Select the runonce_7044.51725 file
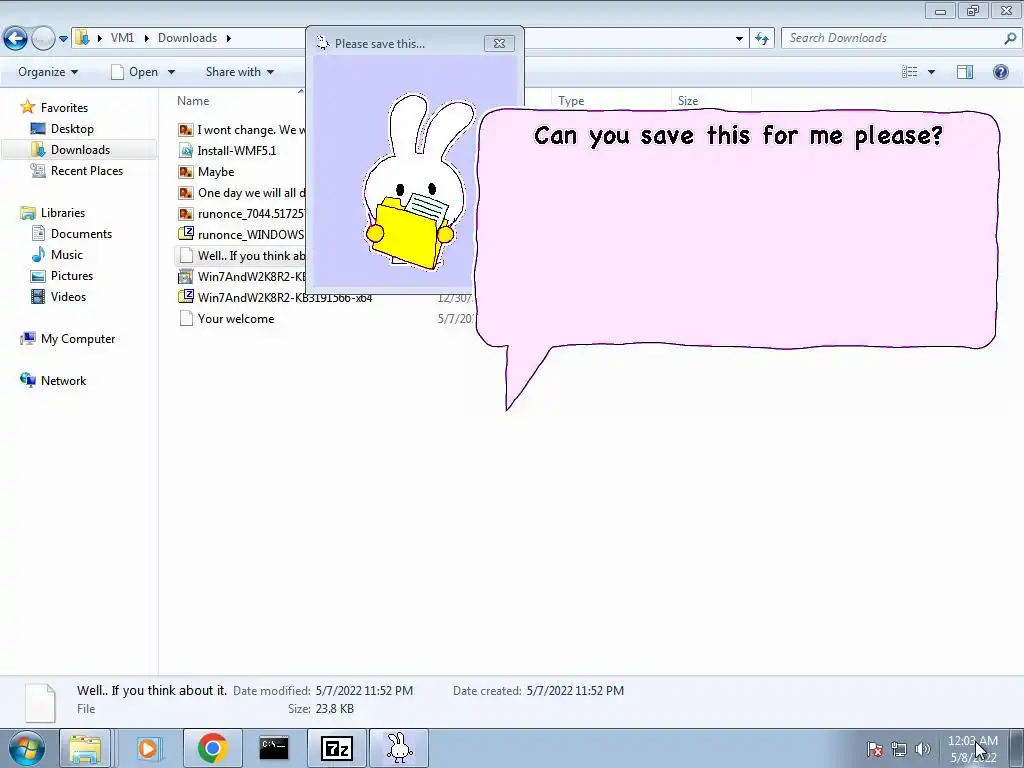This screenshot has width=1024, height=768. coord(241,214)
